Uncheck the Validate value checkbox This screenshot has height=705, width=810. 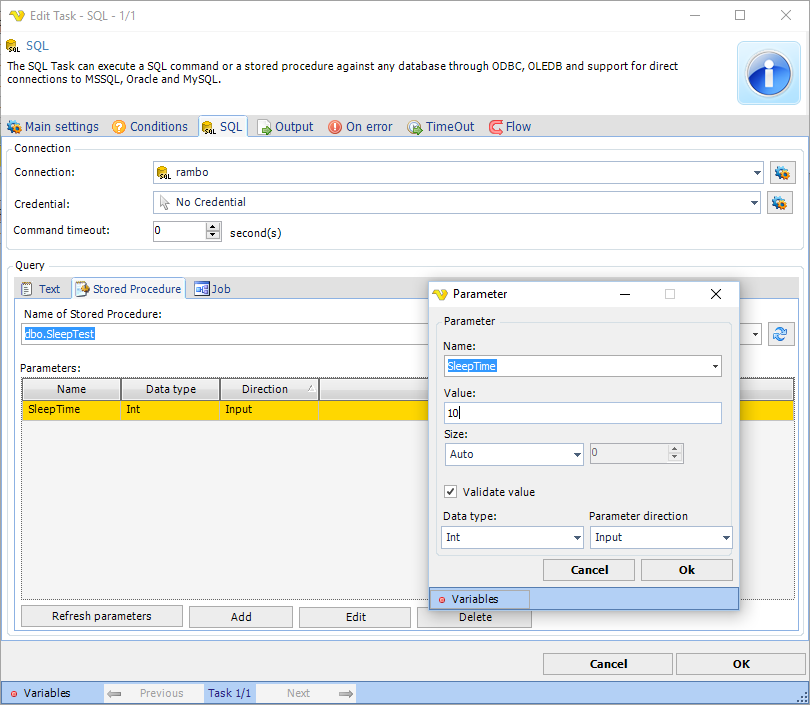point(450,492)
